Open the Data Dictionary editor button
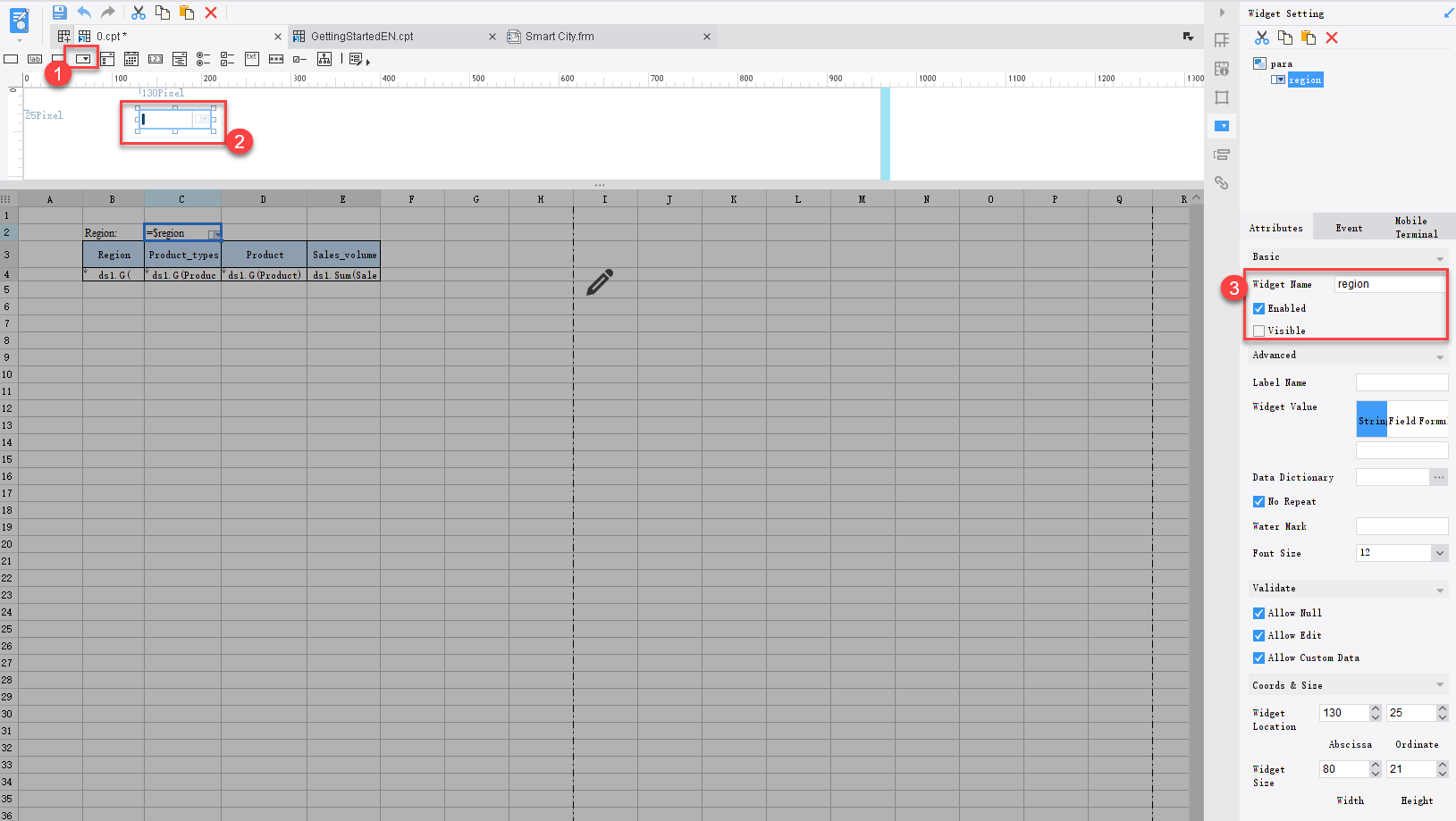Image resolution: width=1456 pixels, height=821 pixels. (x=1438, y=477)
